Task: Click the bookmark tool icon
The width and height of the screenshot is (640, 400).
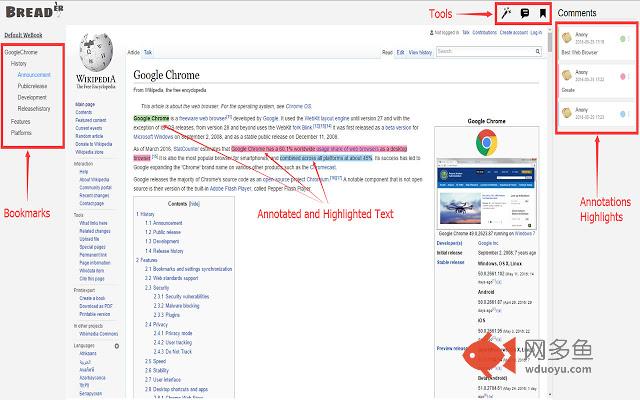Action: pos(542,13)
